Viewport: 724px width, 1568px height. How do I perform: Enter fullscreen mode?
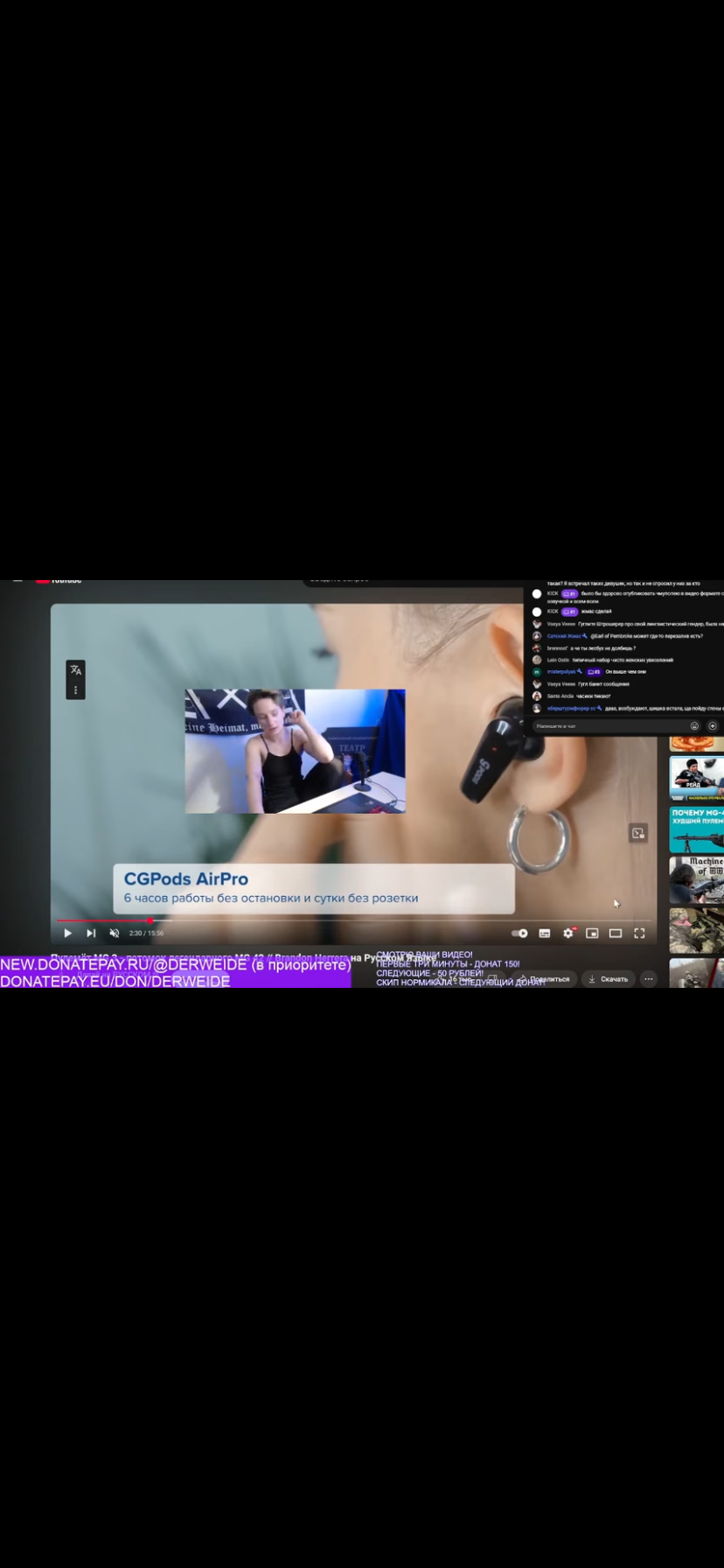tap(639, 933)
